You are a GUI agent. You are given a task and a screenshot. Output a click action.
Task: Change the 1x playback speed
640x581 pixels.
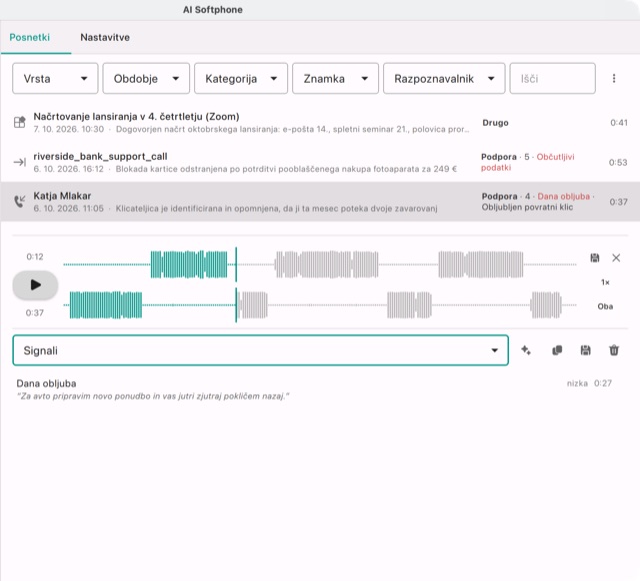pyautogui.click(x=605, y=282)
